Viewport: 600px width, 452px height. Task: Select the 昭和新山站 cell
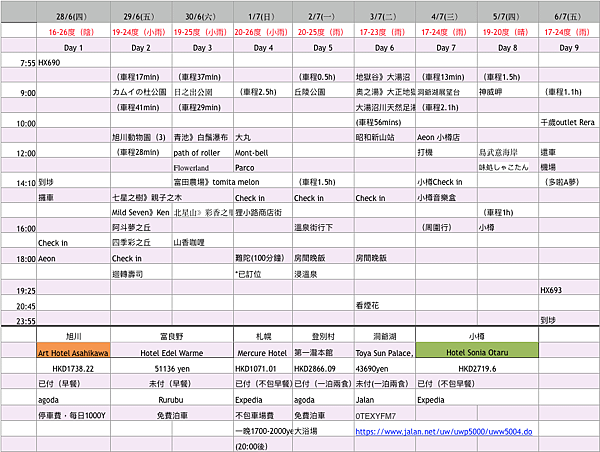[385, 137]
